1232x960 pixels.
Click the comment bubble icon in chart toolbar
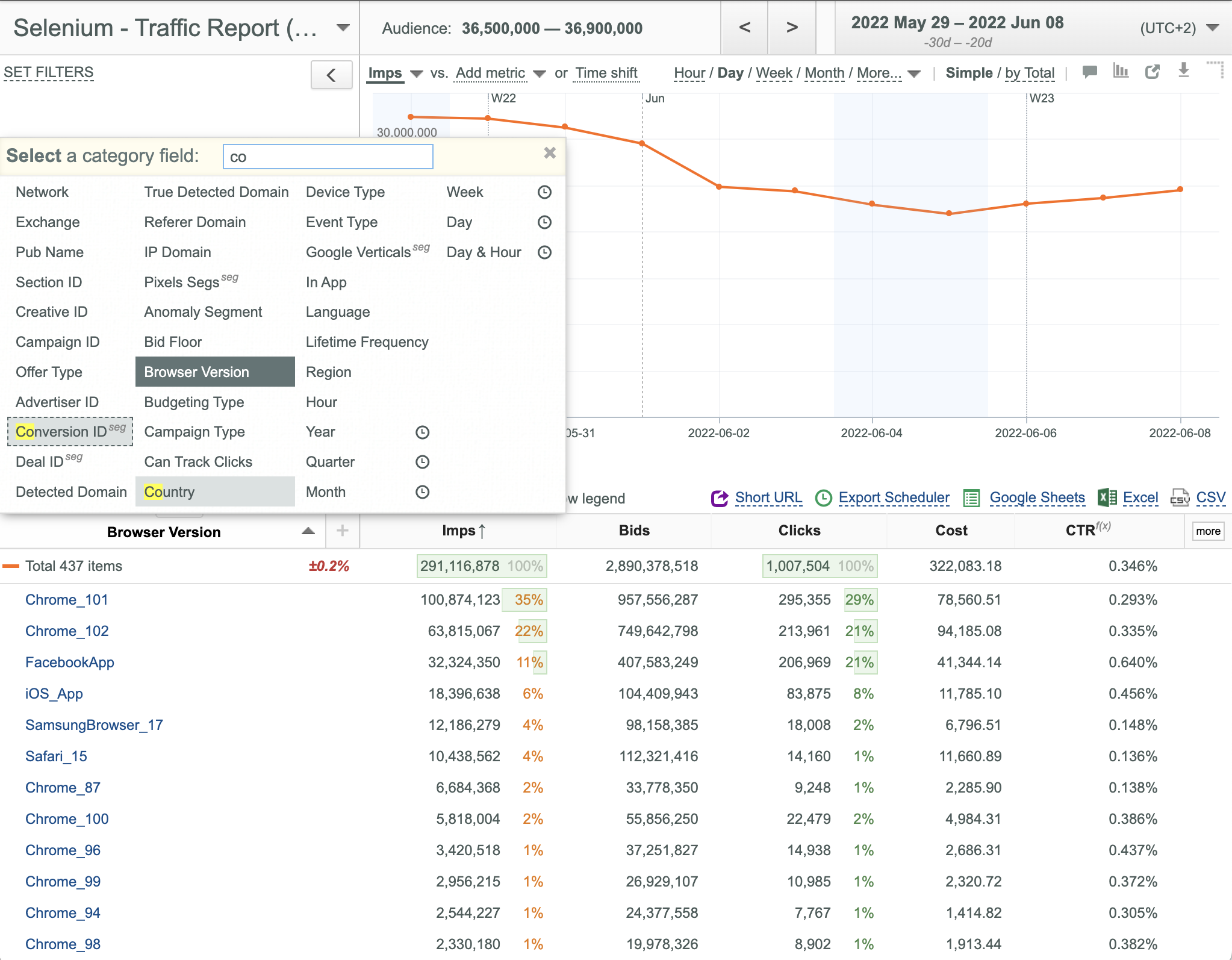tap(1089, 72)
